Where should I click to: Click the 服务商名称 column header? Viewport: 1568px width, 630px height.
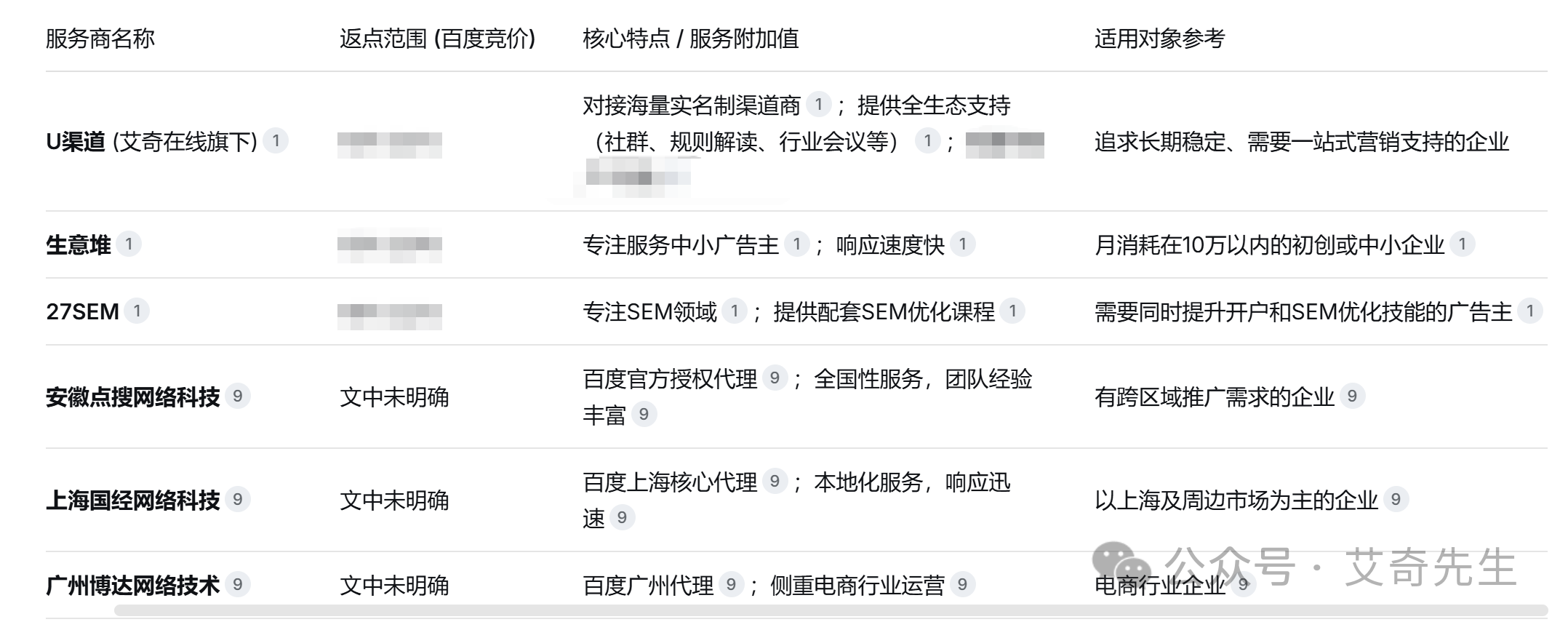pyautogui.click(x=100, y=39)
